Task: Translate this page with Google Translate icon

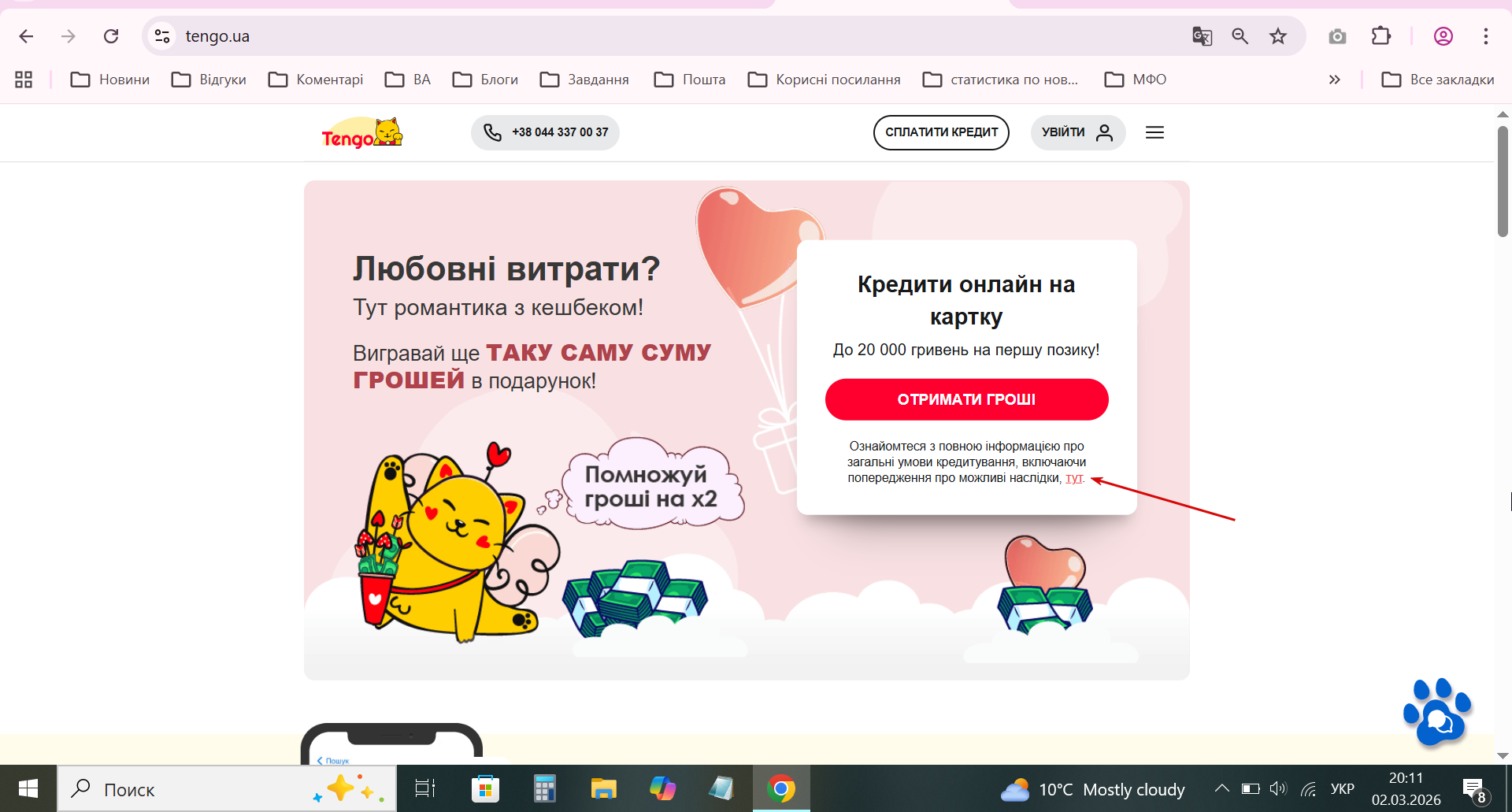Action: click(1202, 36)
